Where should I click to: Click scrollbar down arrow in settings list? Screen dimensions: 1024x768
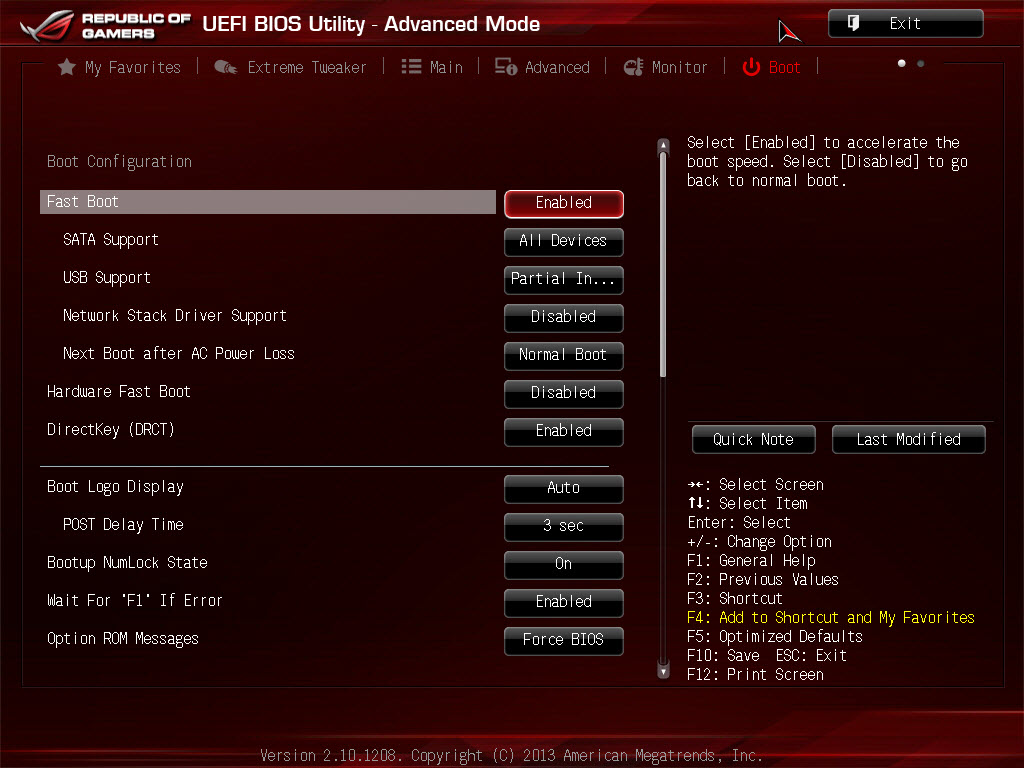click(x=664, y=671)
